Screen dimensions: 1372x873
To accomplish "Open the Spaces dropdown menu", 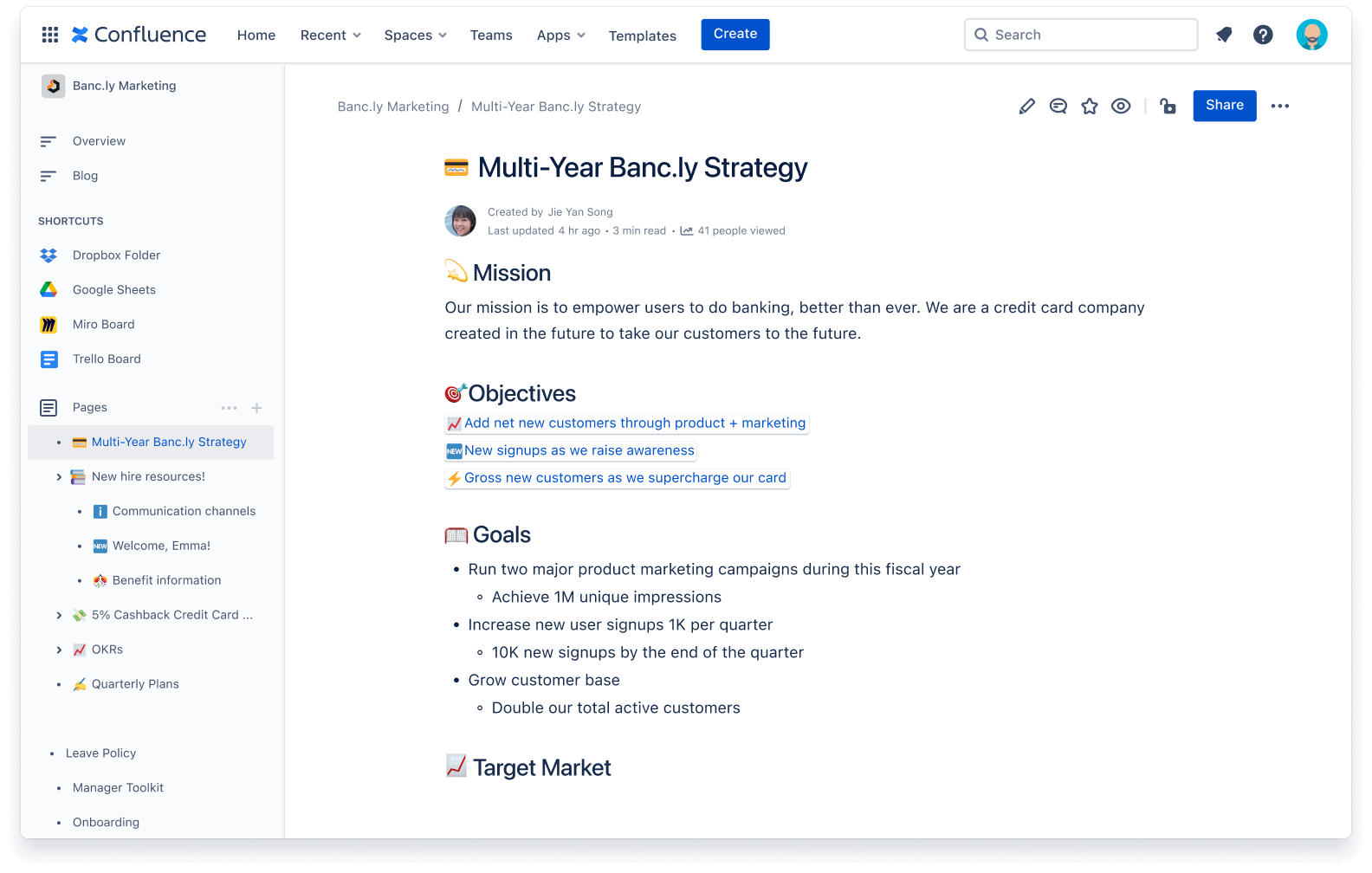I will point(416,36).
